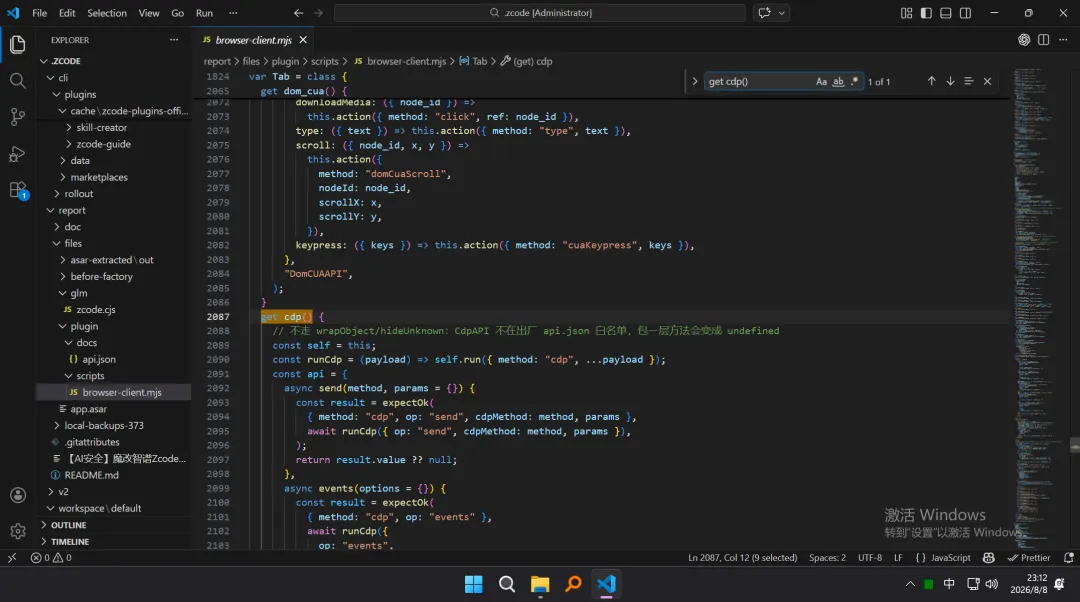The width and height of the screenshot is (1080, 602).
Task: Expand the before-factory folder
Action: pos(63,277)
